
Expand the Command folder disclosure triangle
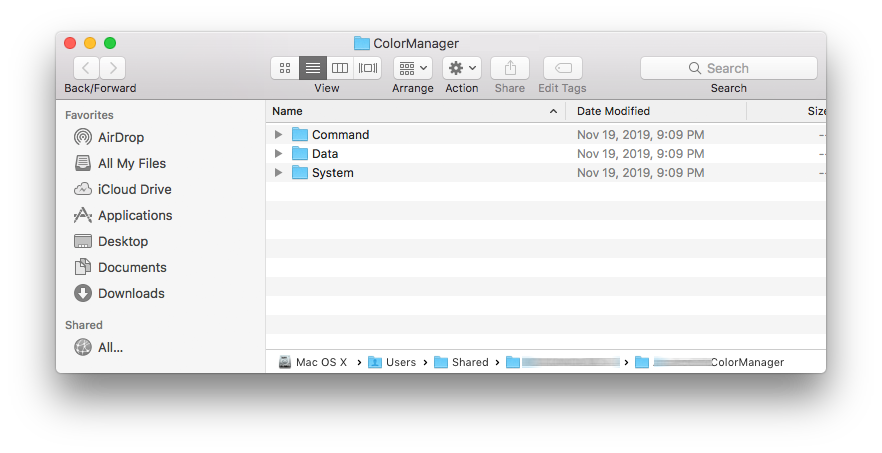[279, 135]
